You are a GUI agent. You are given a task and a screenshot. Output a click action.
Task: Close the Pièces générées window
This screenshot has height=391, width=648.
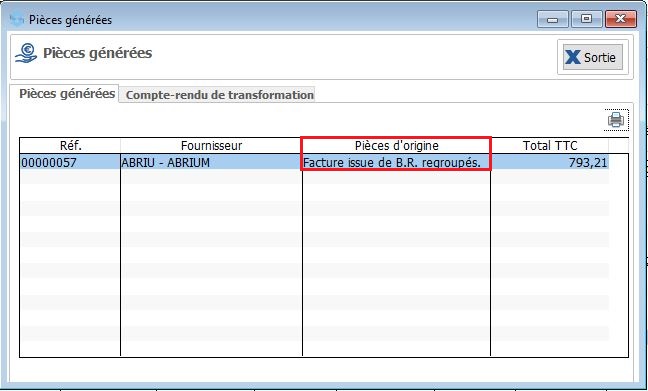pyautogui.click(x=621, y=19)
